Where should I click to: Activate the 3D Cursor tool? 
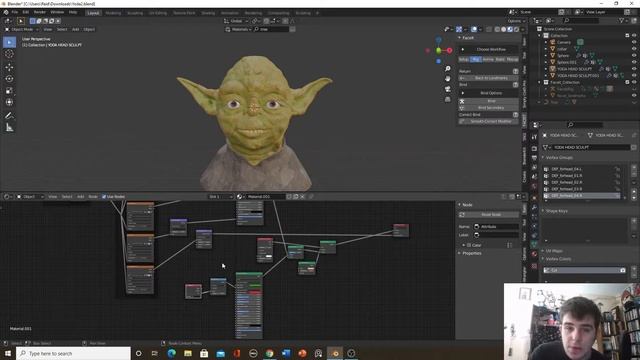click(x=9, y=54)
